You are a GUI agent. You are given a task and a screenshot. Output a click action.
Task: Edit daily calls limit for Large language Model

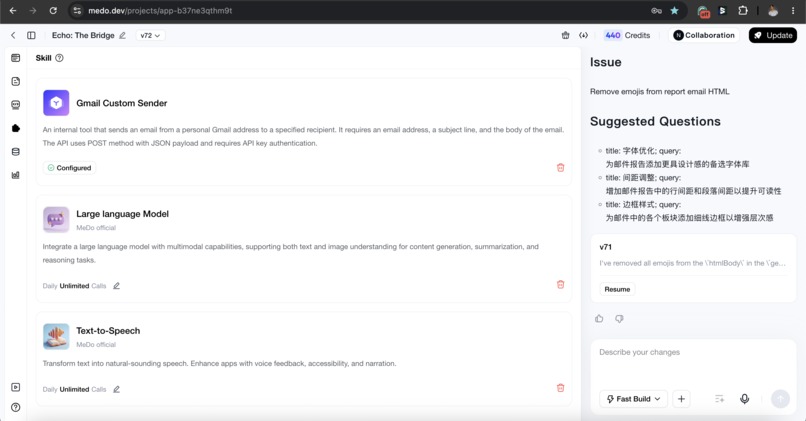point(117,286)
